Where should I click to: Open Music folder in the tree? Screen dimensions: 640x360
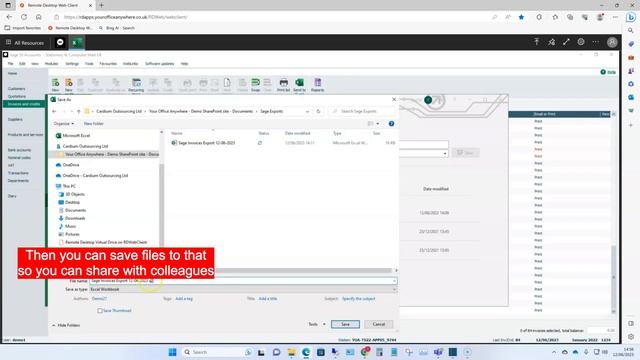click(70, 226)
